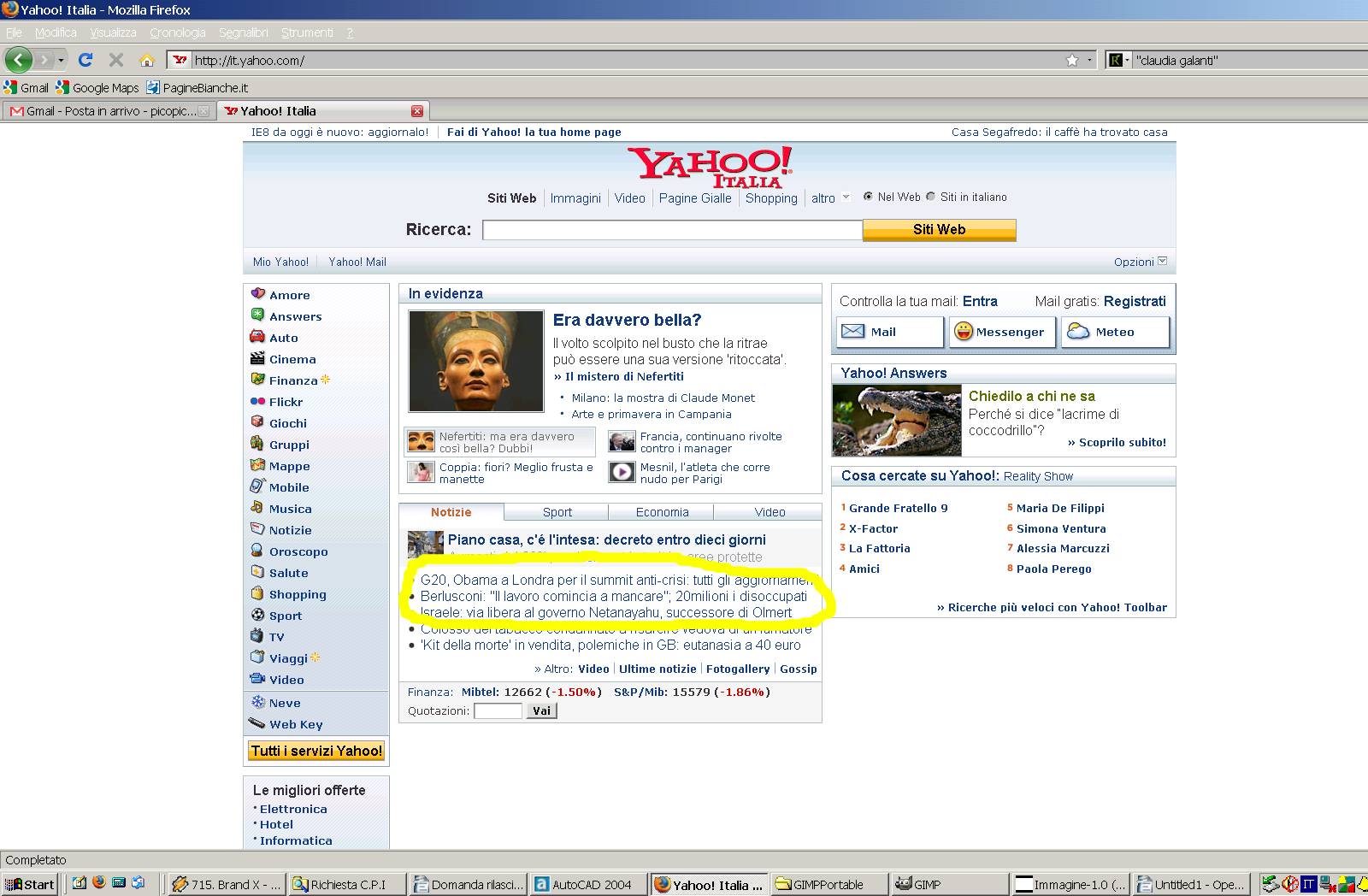Viewport: 1368px width, 896px height.
Task: Open 'Grande Fratello 9' search link
Action: click(898, 508)
